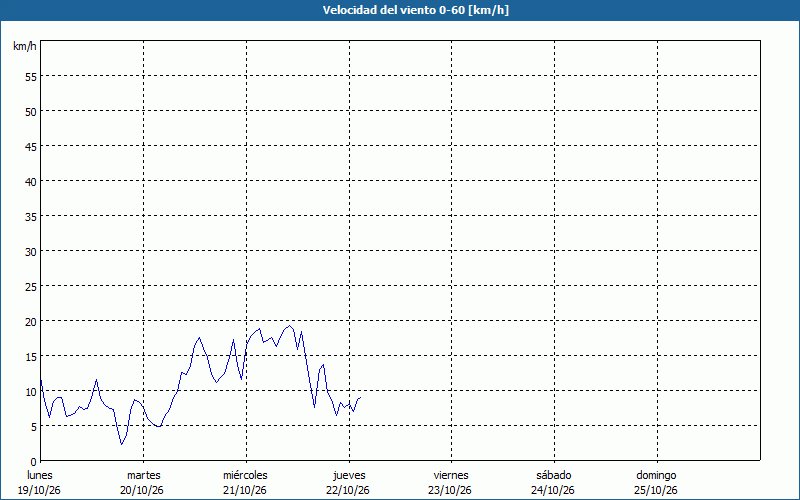Click the '5' y-axis value
The width and height of the screenshot is (800, 500).
pos(34,427)
